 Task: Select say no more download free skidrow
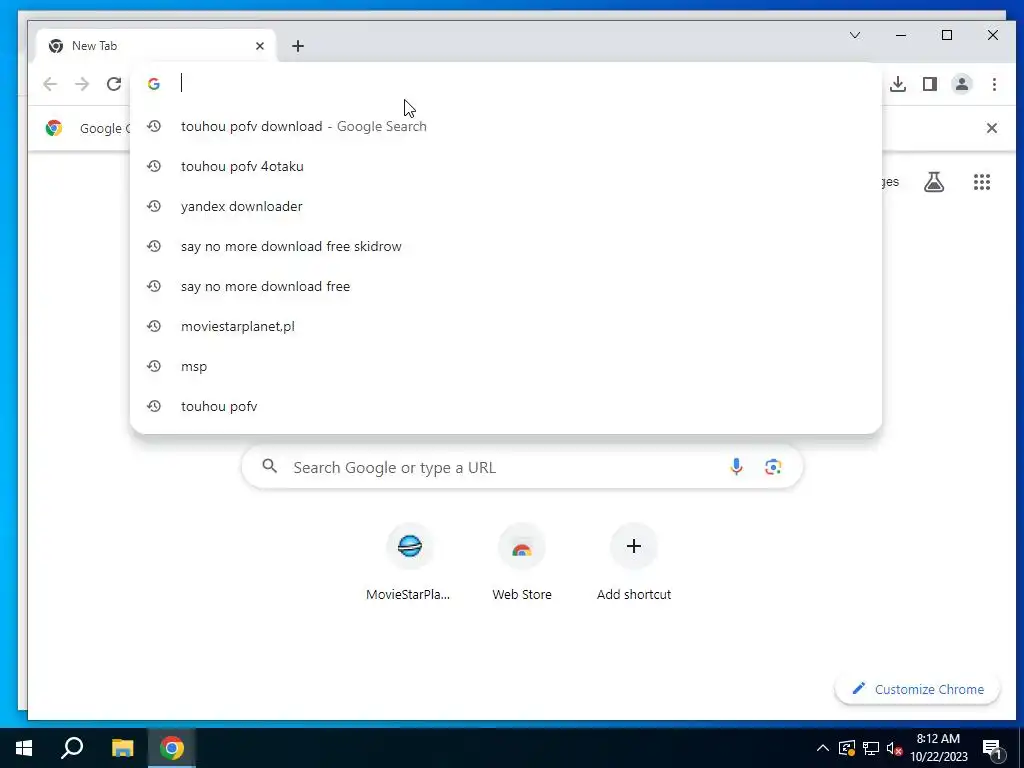(x=506, y=246)
